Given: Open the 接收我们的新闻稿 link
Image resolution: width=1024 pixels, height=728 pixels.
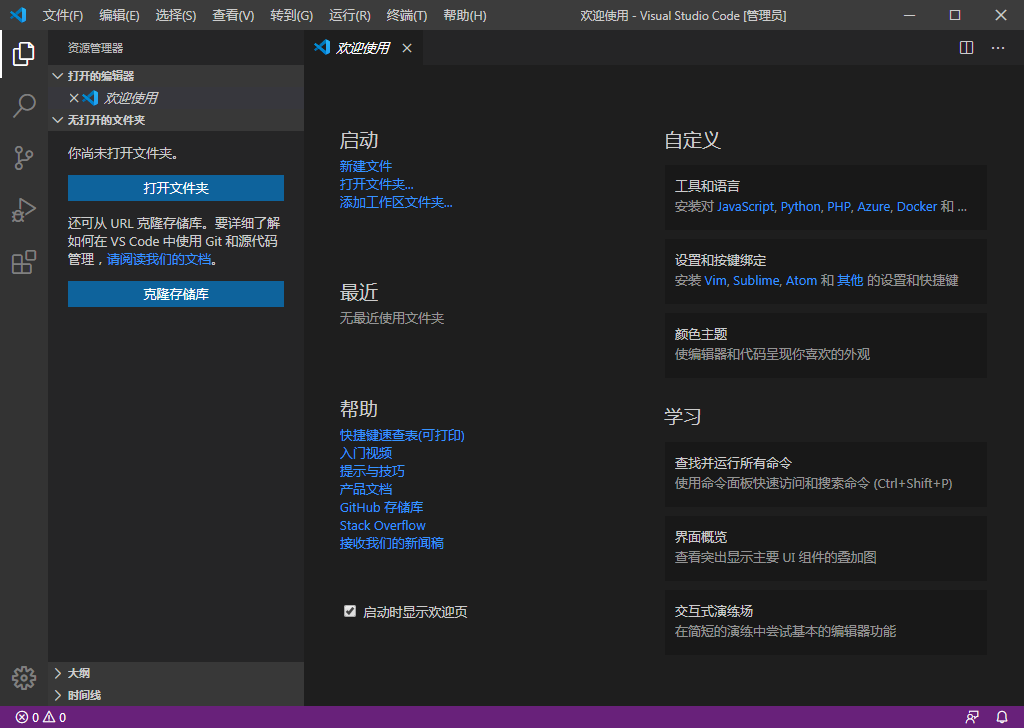Looking at the screenshot, I should 392,543.
